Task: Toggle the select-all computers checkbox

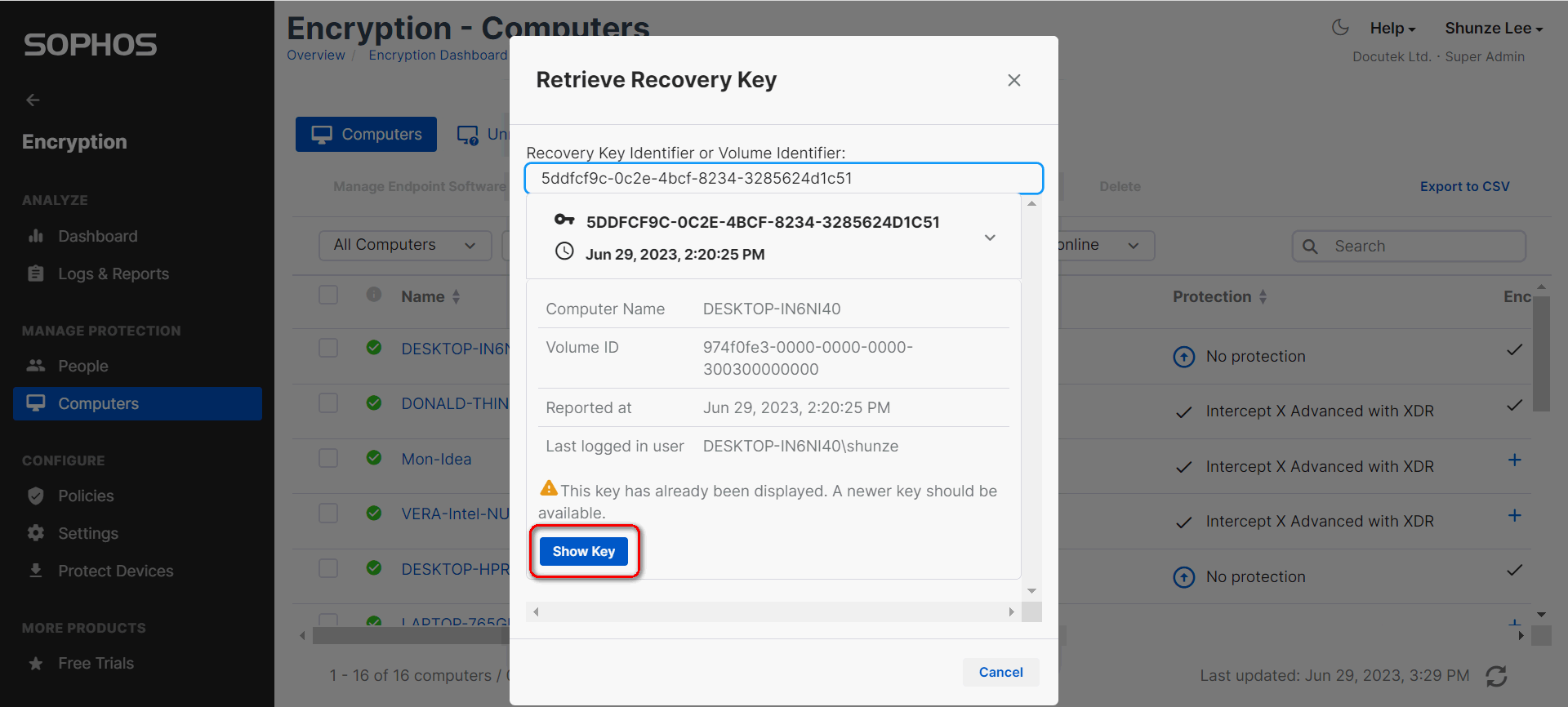Action: point(328,295)
